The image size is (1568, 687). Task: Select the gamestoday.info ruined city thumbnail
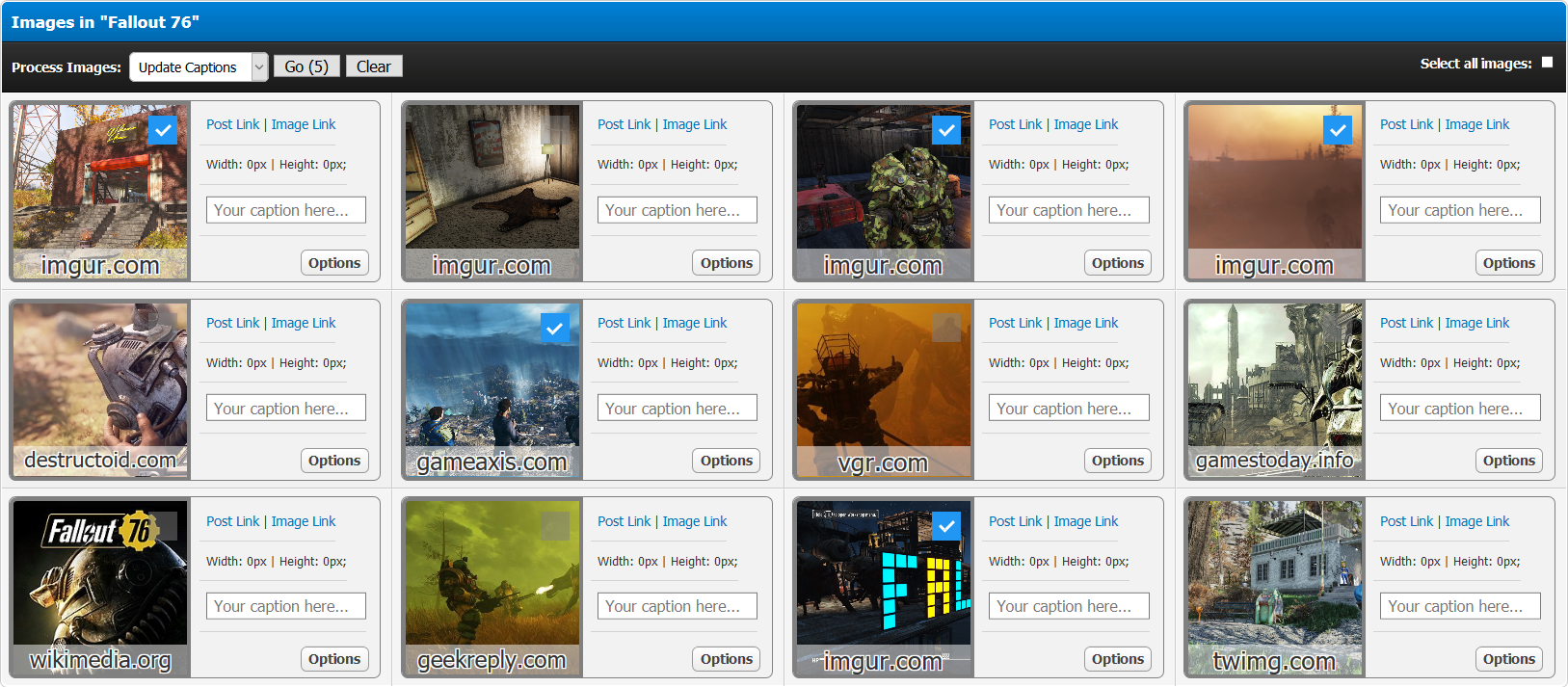click(1275, 389)
